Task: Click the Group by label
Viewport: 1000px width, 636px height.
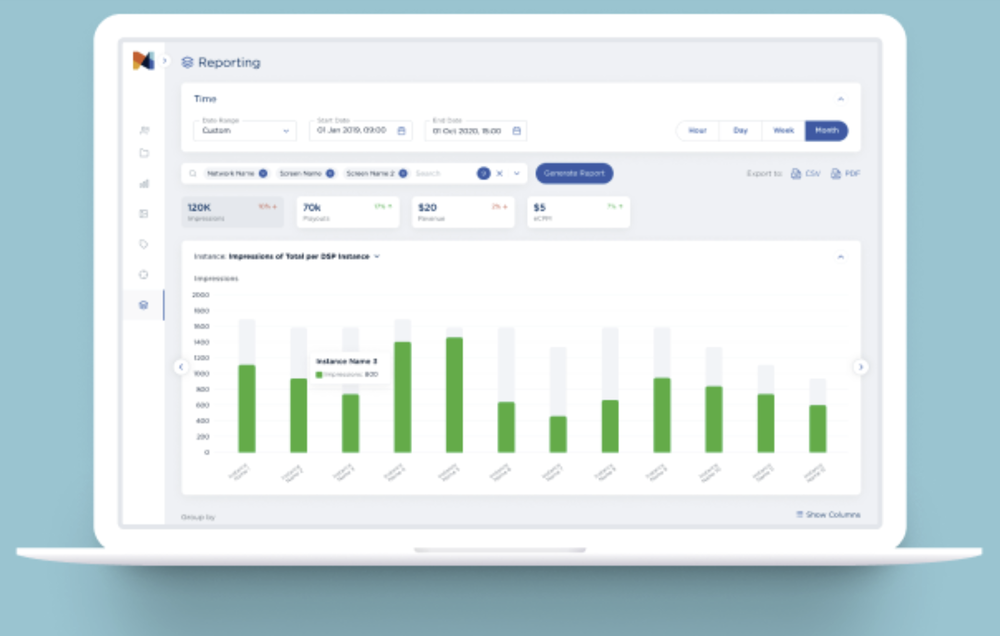Action: pyautogui.click(x=198, y=517)
